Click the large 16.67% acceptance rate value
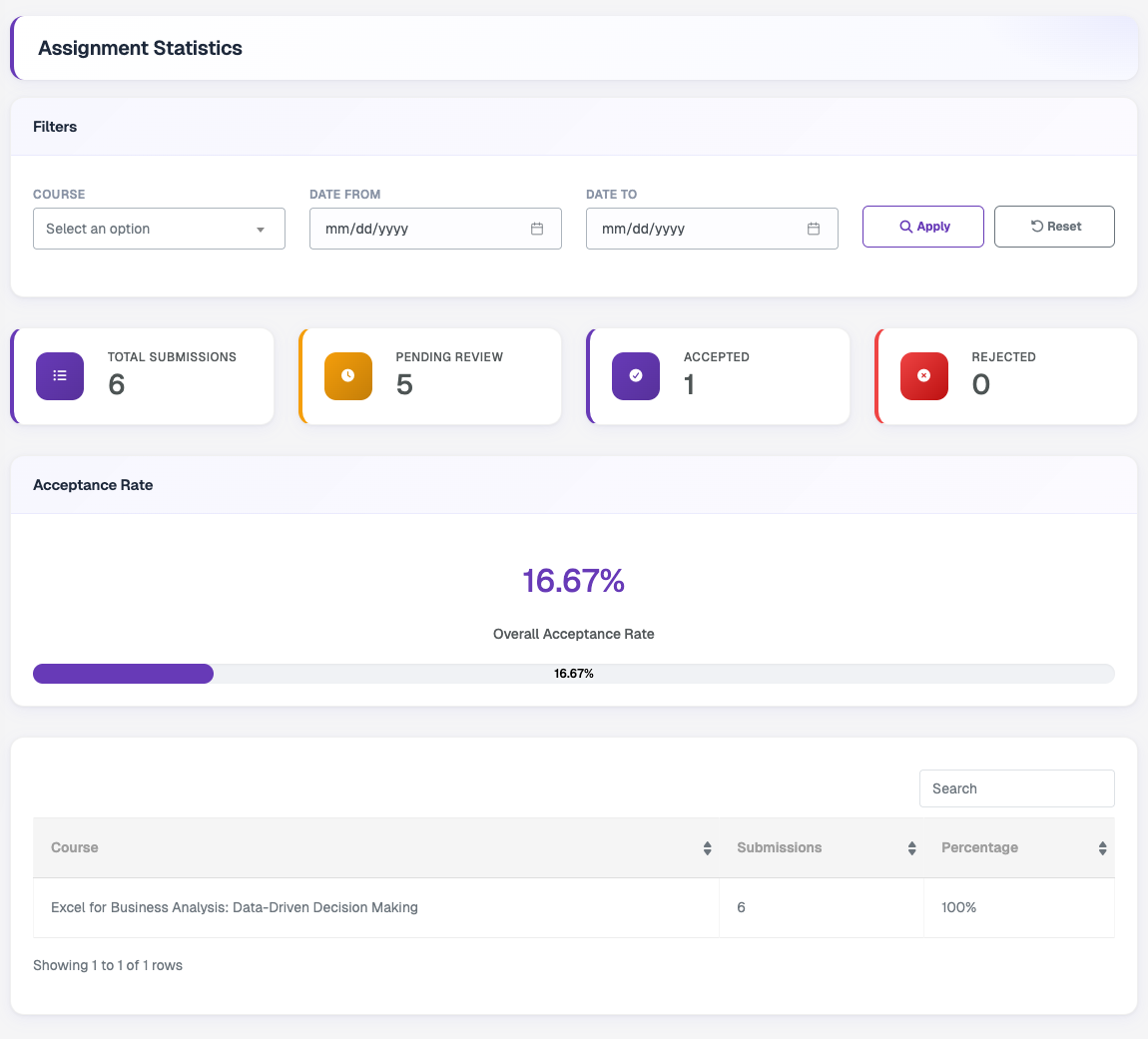 573,581
